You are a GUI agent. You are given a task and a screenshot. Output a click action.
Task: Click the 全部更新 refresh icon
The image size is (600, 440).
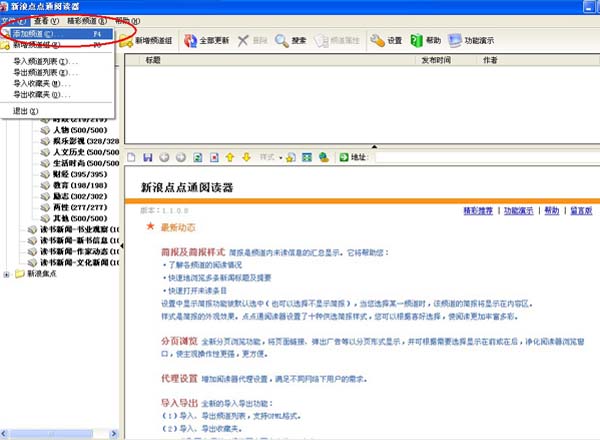click(190, 41)
